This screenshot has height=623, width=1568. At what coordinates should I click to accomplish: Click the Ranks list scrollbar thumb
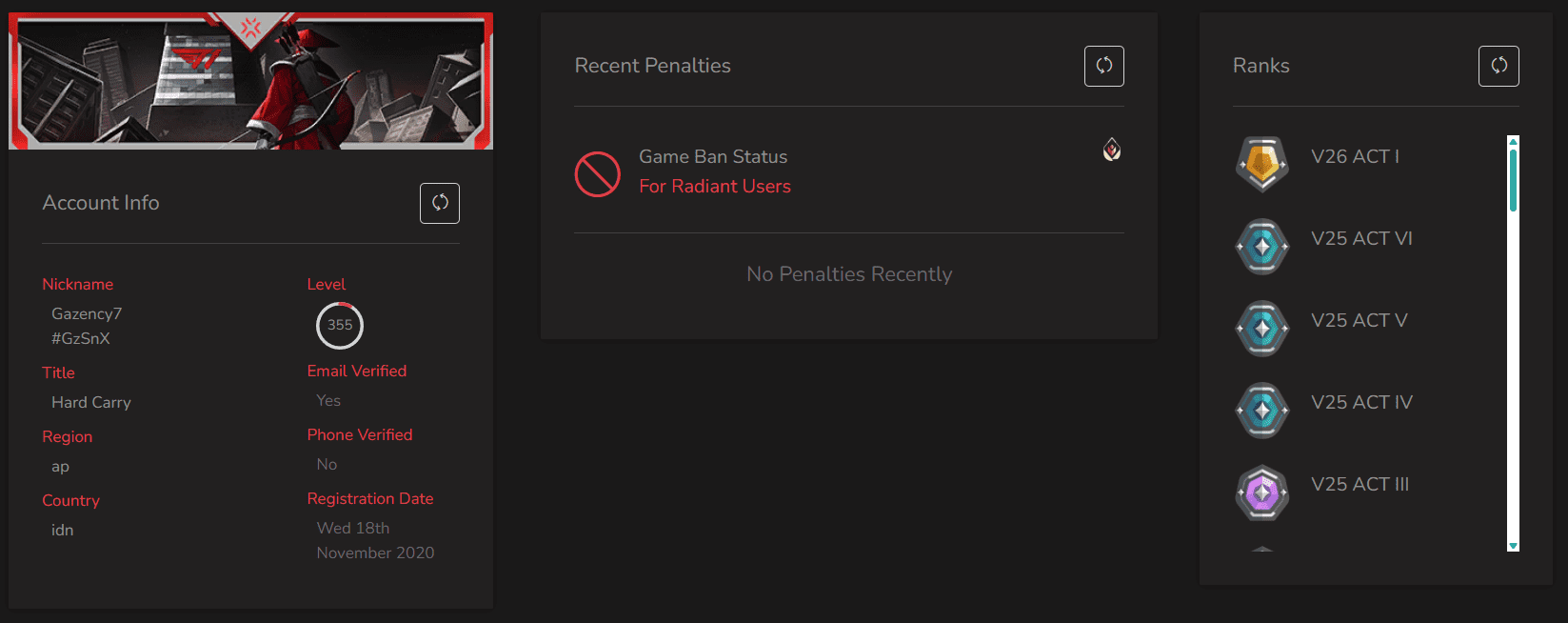click(x=1513, y=178)
